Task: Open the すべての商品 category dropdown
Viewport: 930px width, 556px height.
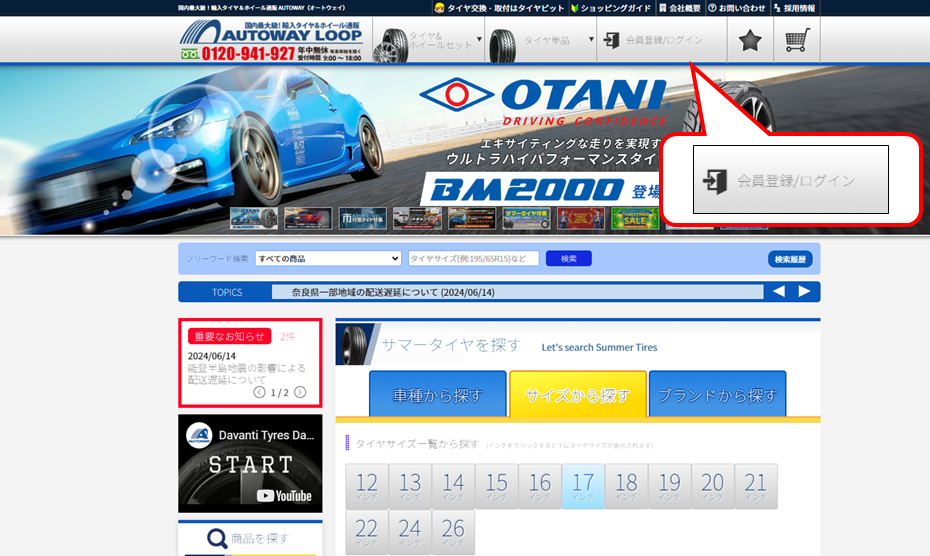Action: tap(328, 259)
